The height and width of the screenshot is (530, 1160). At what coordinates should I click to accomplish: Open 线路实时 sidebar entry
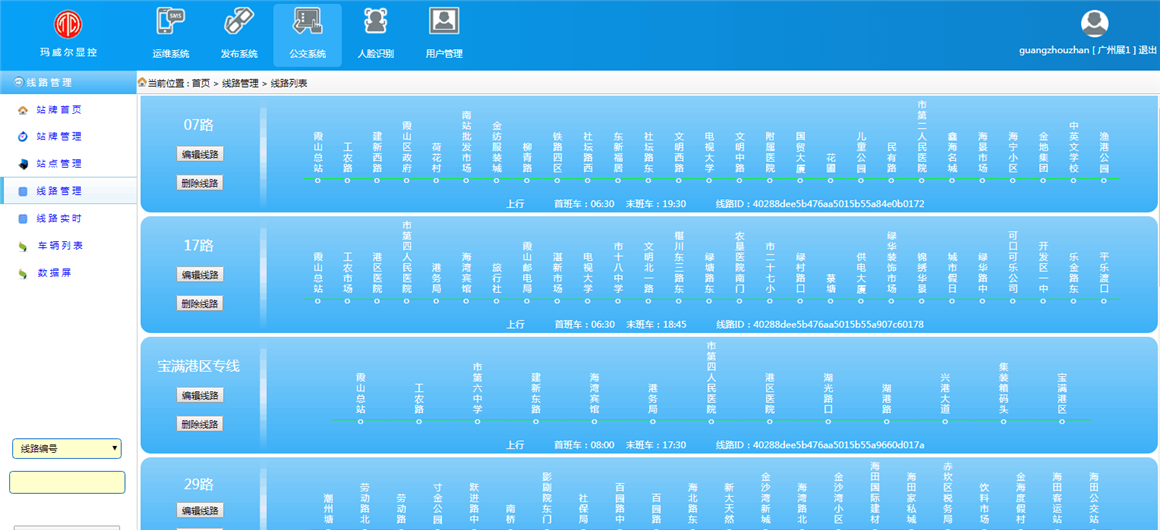(59, 219)
